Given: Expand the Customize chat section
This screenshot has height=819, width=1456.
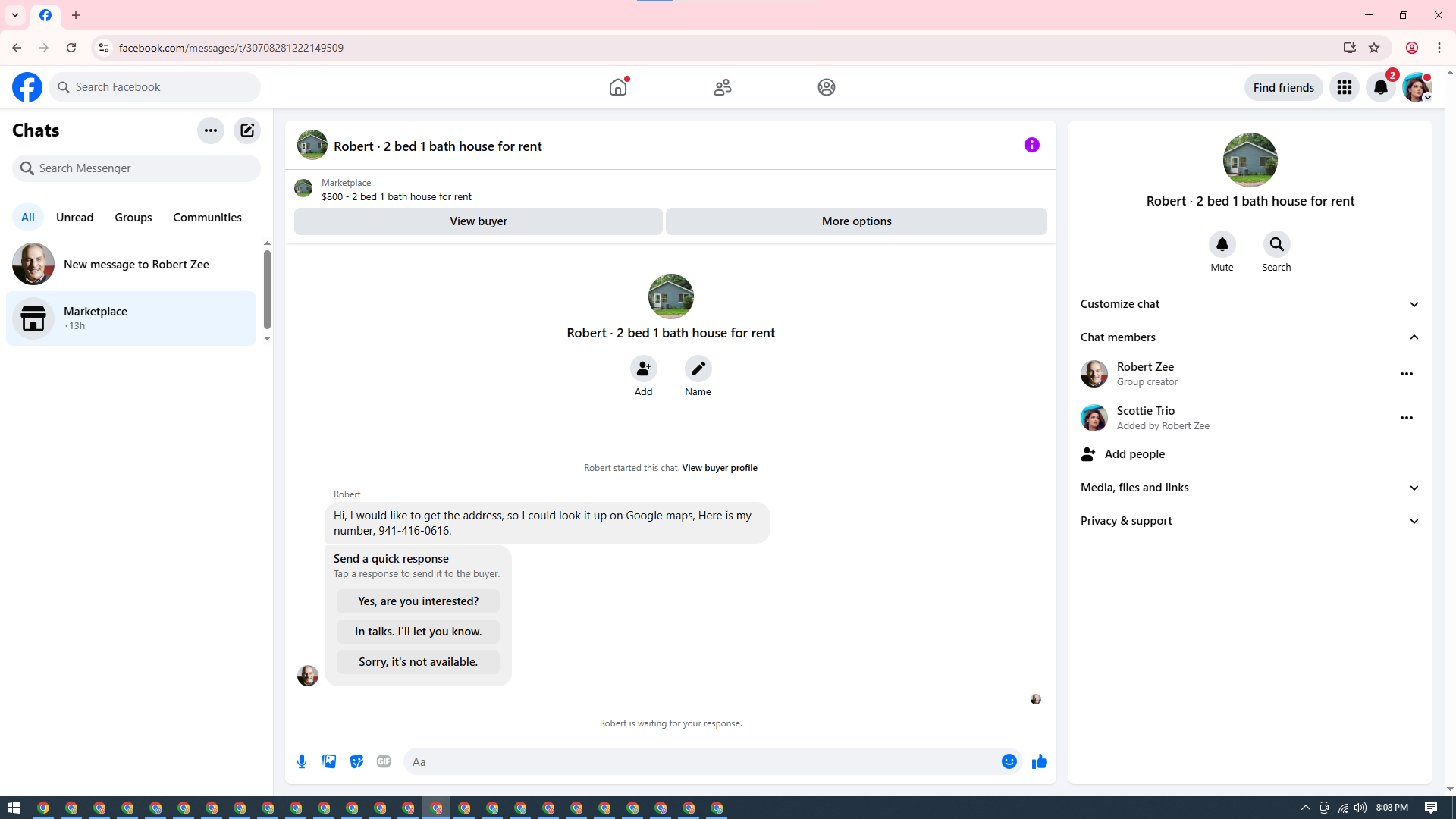Looking at the screenshot, I should click(1250, 304).
